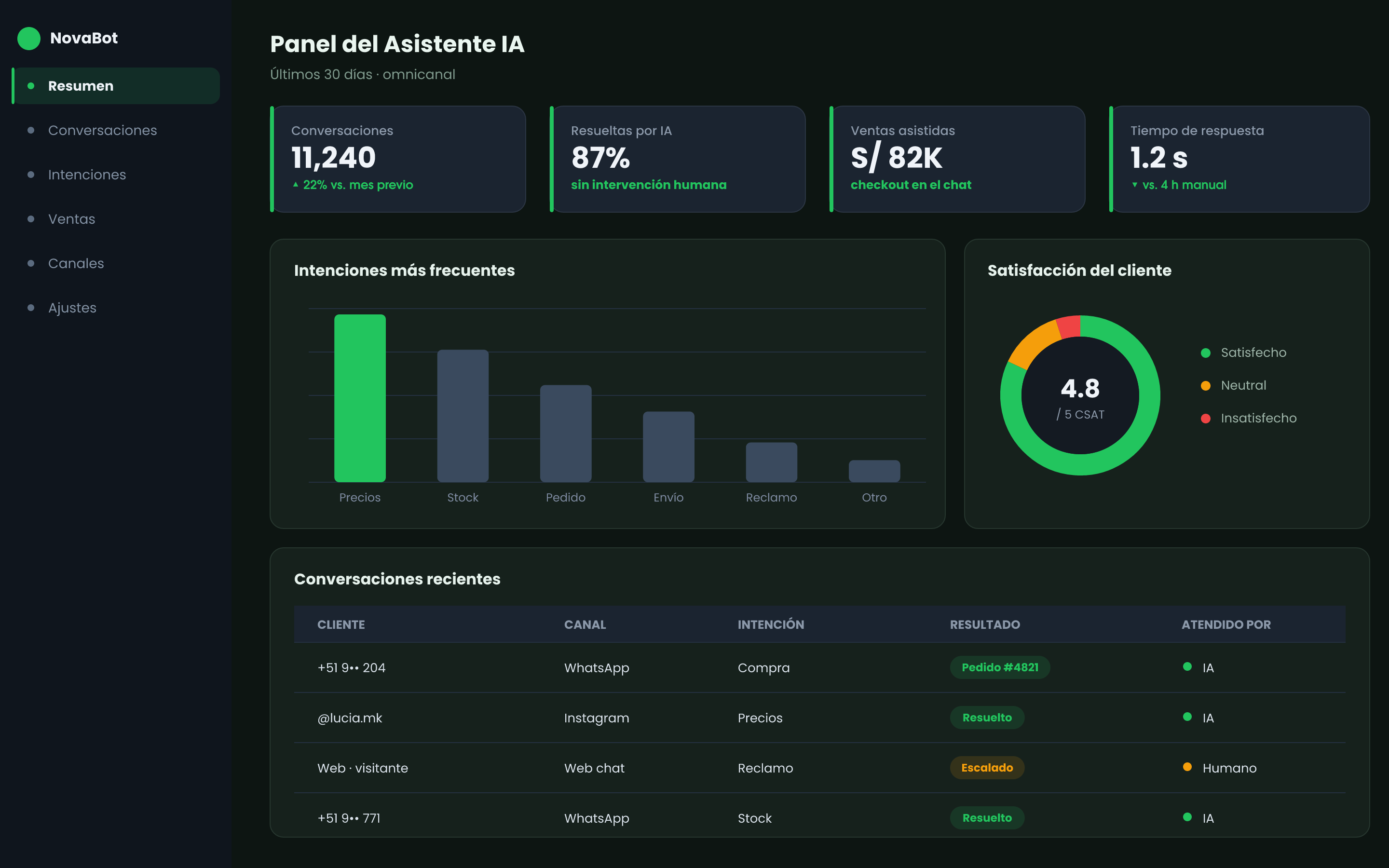This screenshot has width=1389, height=868.
Task: Click the red Insatisfecho legend dot
Action: click(x=1205, y=419)
